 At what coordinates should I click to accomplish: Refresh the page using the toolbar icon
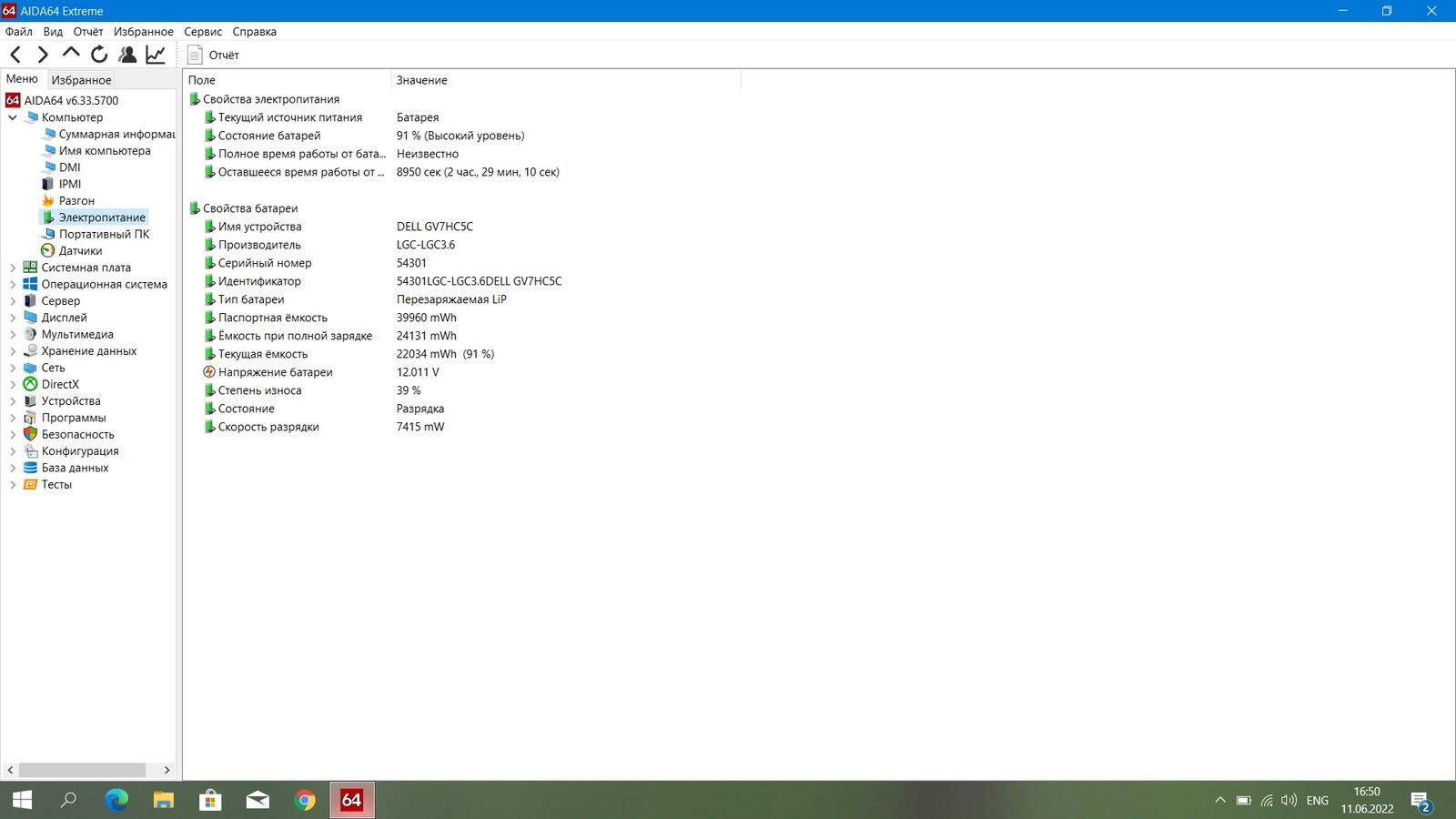coord(99,55)
